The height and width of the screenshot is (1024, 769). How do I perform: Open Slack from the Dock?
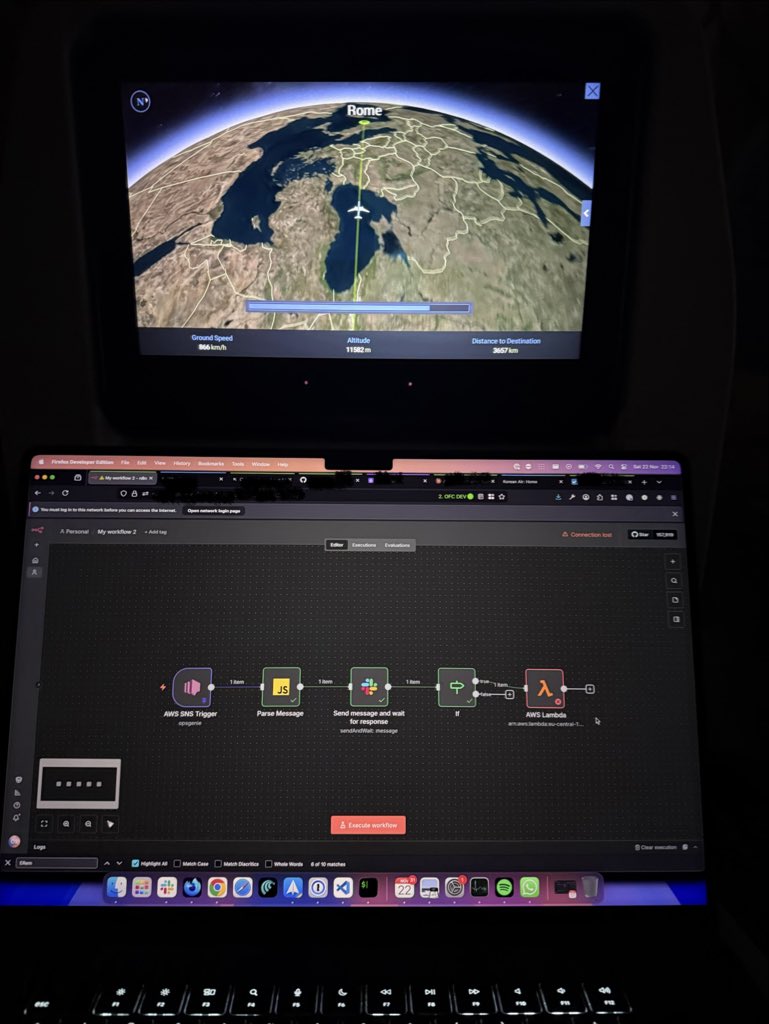pos(166,887)
